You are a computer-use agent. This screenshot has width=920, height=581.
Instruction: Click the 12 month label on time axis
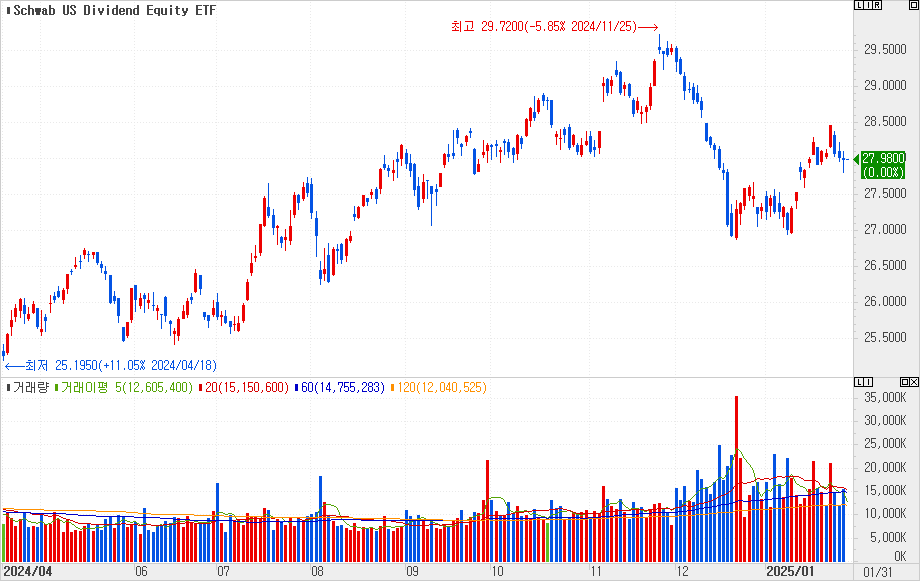[682, 572]
